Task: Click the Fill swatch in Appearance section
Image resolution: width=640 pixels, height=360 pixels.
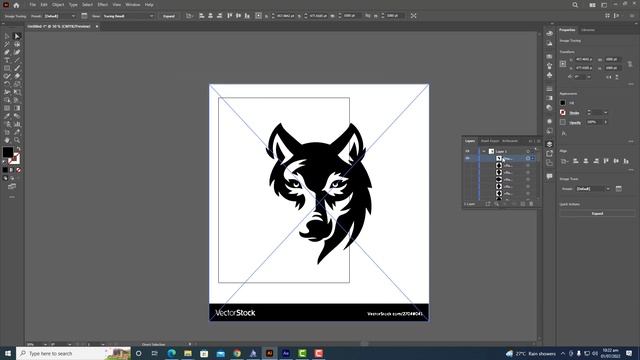Action: (563, 103)
